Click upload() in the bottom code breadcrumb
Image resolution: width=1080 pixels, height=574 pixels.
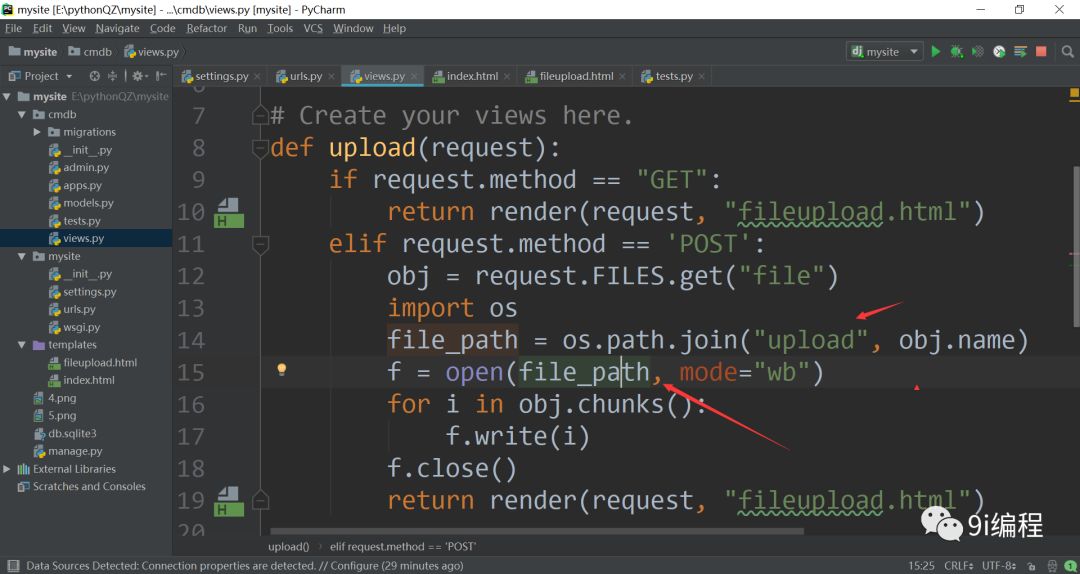click(289, 546)
